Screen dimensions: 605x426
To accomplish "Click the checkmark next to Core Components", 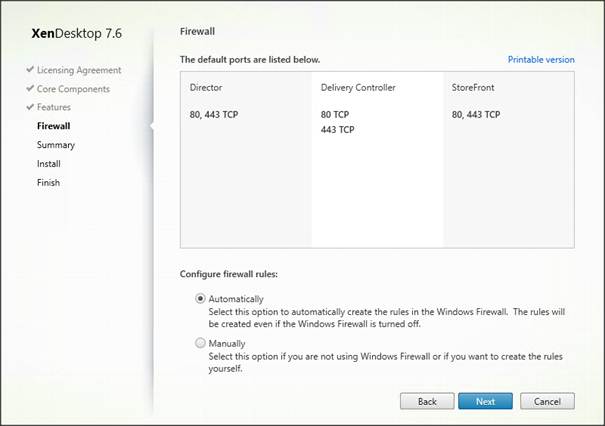I will [x=30, y=89].
